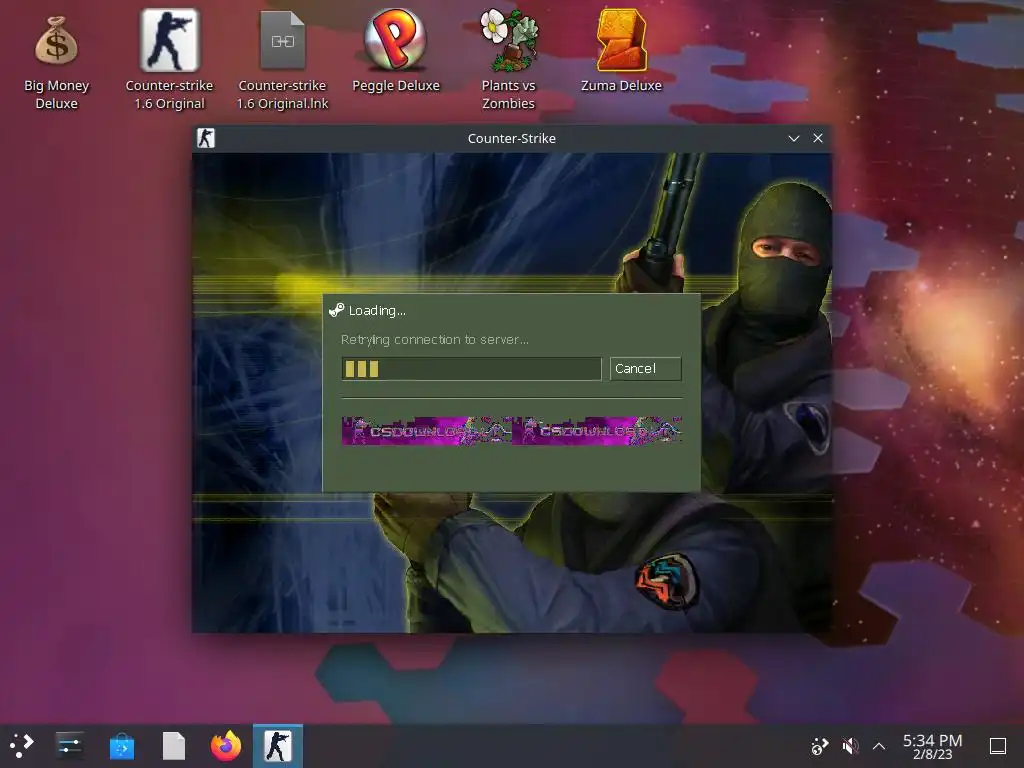Click the Steam tray icon
1024x768 pixels.
pyautogui.click(x=819, y=746)
